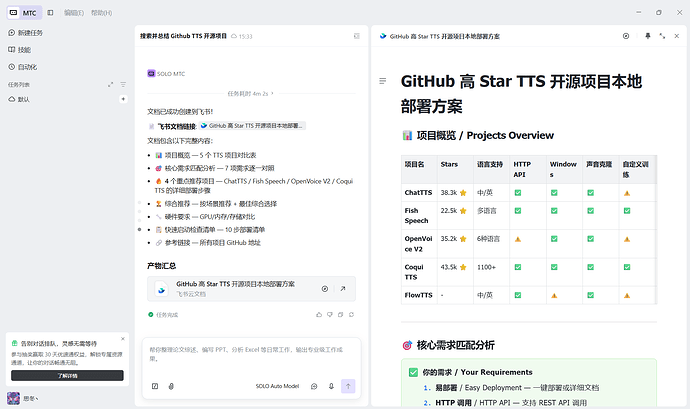Open the 技能 skills page
Screen dimensions: 690x409
(x=20, y=50)
